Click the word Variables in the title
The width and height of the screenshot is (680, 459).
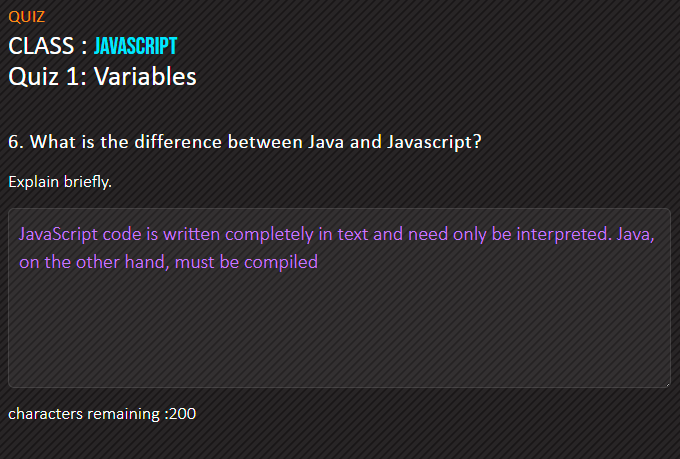click(x=145, y=77)
